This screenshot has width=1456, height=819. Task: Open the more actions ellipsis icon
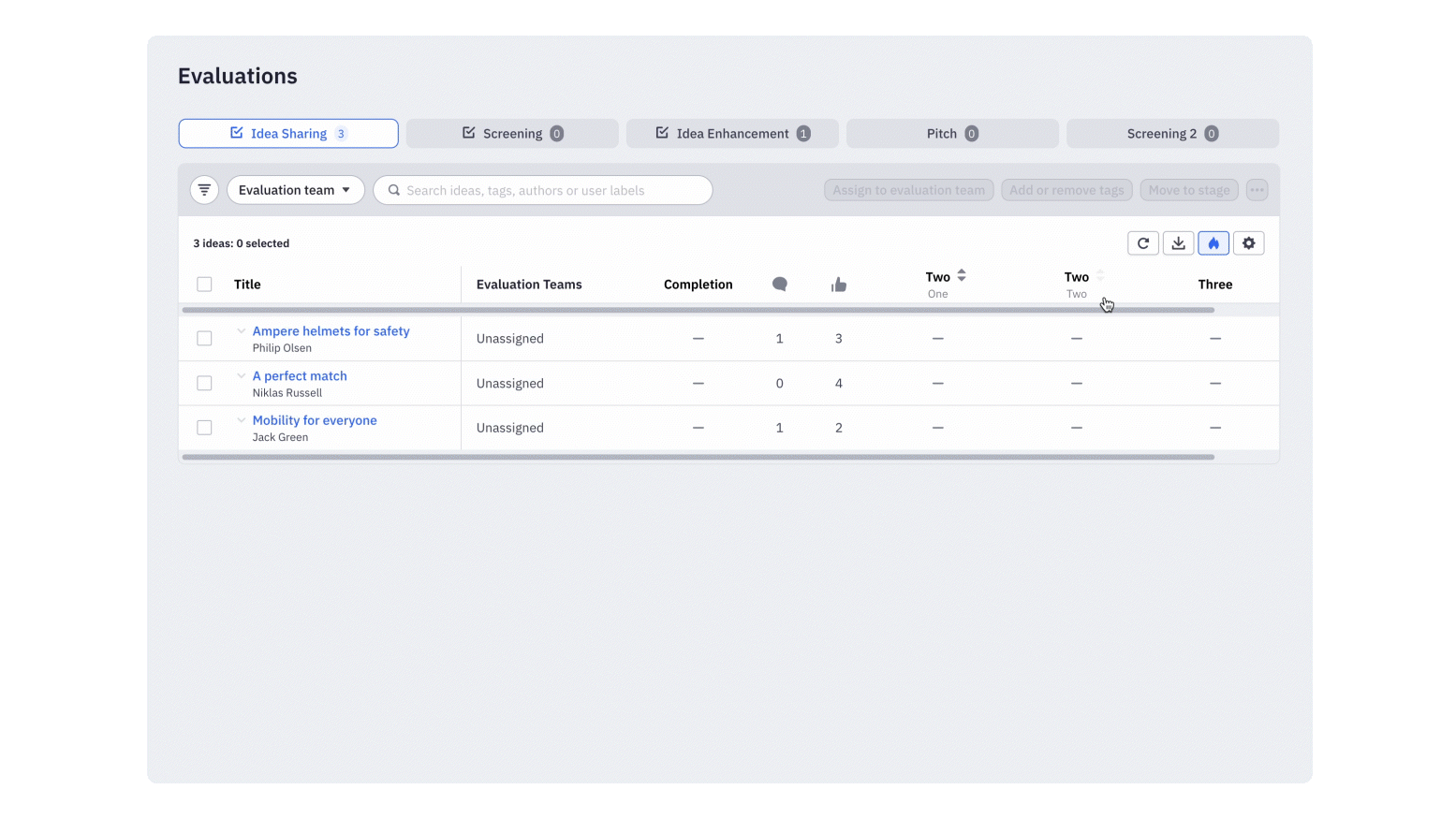coord(1257,189)
